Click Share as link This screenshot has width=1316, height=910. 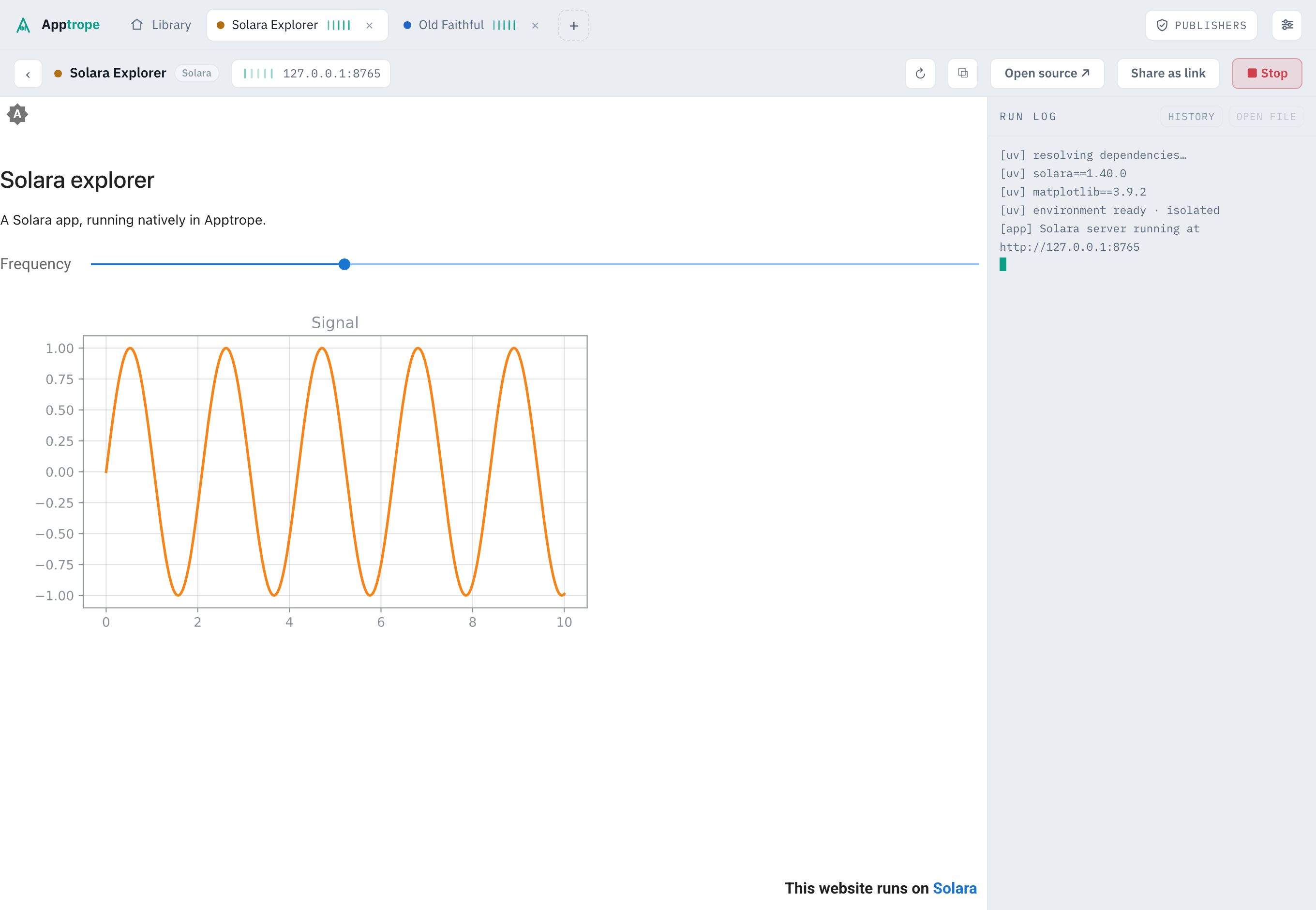click(1168, 74)
